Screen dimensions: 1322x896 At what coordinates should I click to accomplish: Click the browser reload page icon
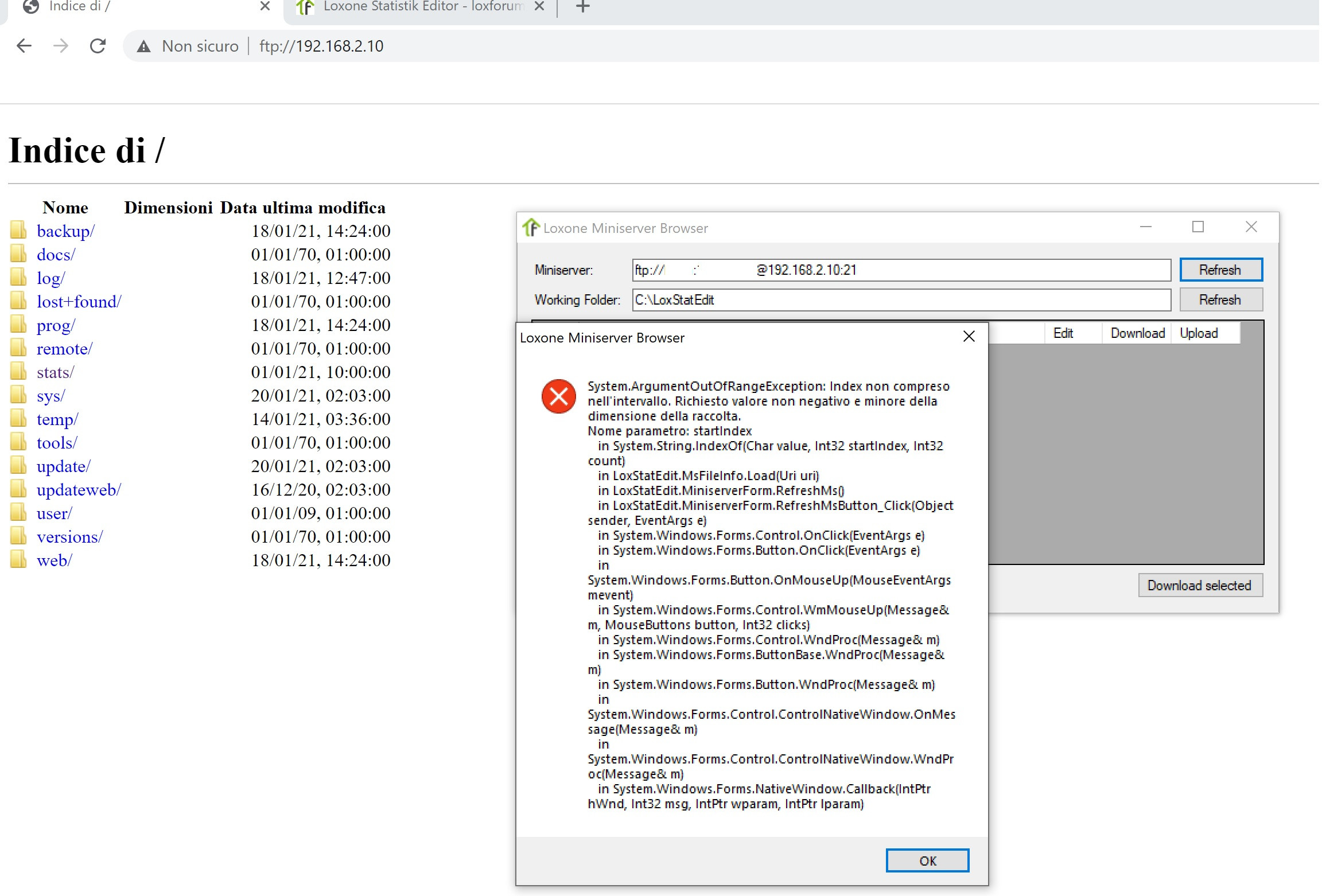(x=98, y=46)
